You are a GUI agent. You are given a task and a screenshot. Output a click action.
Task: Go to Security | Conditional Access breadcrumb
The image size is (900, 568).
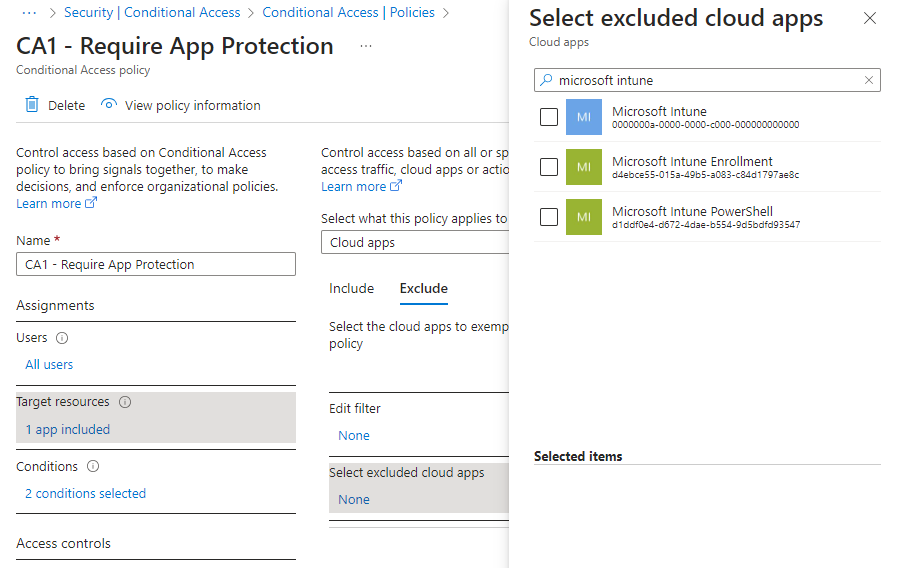[152, 13]
